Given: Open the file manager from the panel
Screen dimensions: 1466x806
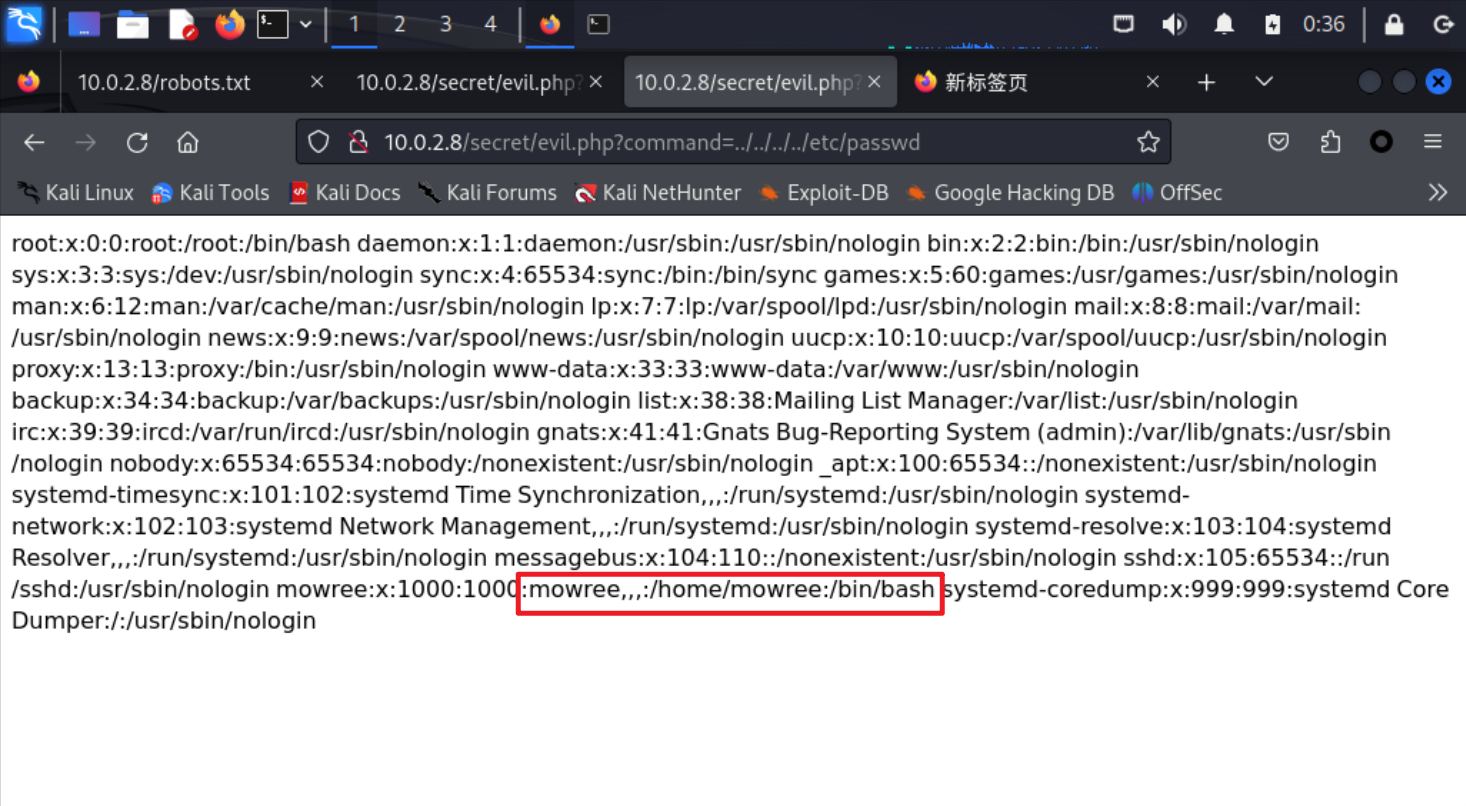Looking at the screenshot, I should pos(133,24).
